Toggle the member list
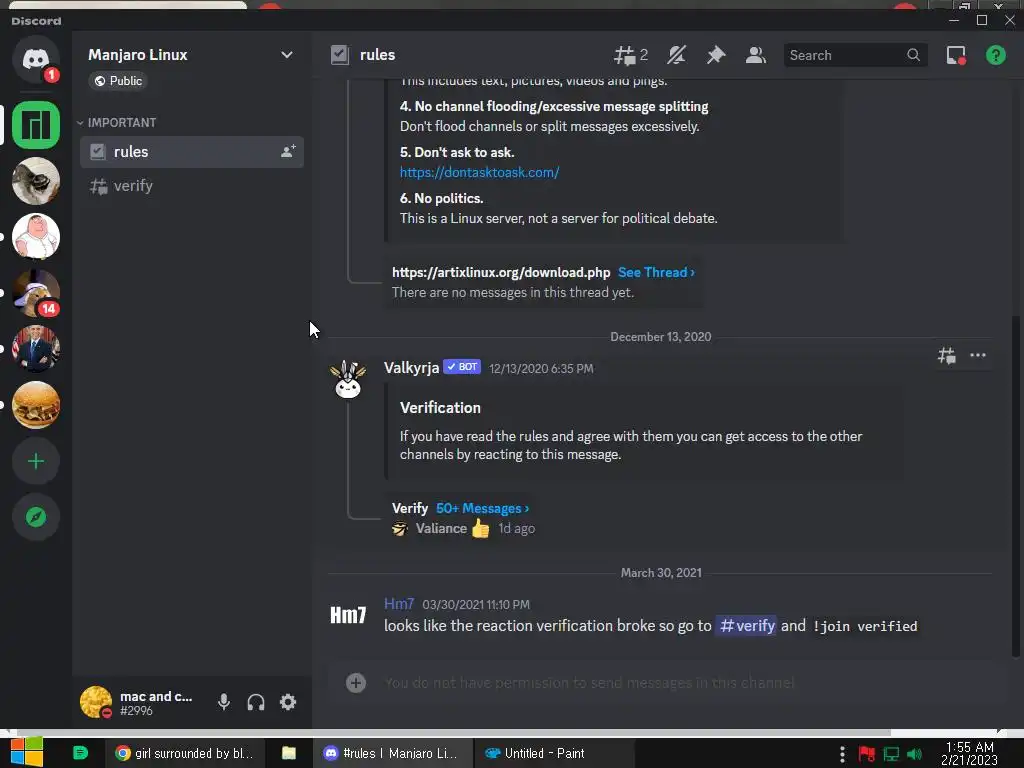Viewport: 1024px width, 768px height. point(756,56)
